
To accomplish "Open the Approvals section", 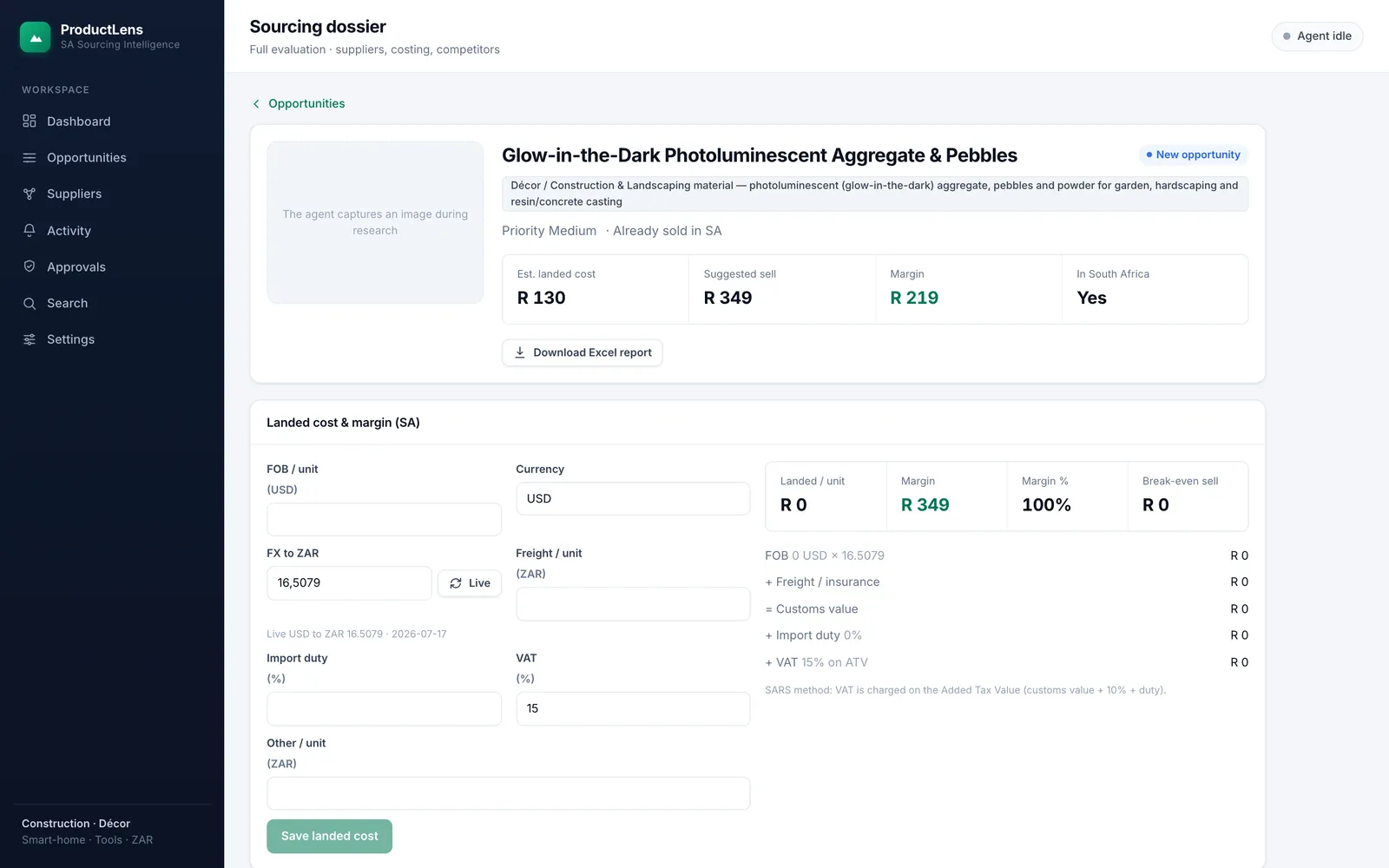I will click(x=112, y=267).
